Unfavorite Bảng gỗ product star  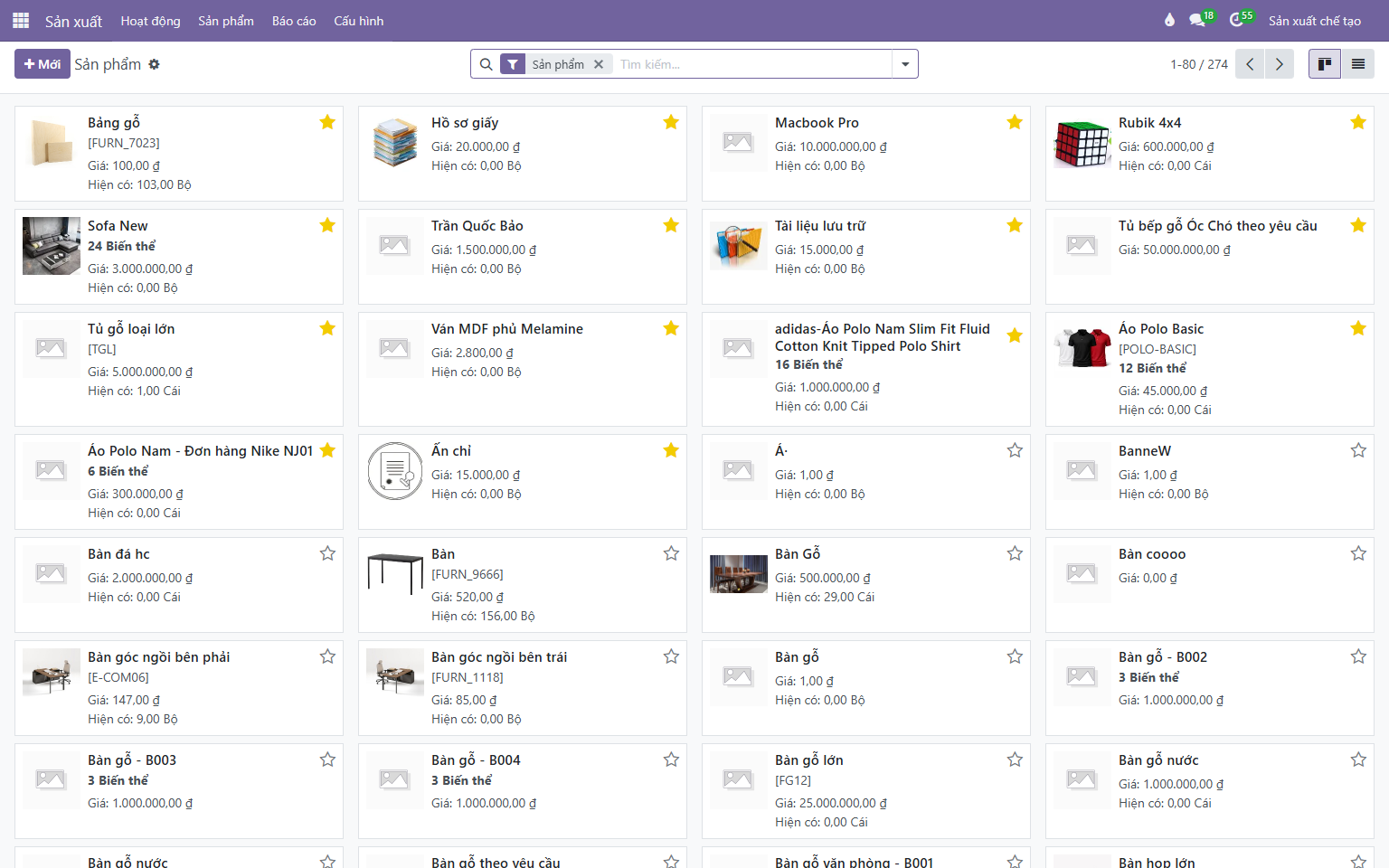[x=327, y=122]
